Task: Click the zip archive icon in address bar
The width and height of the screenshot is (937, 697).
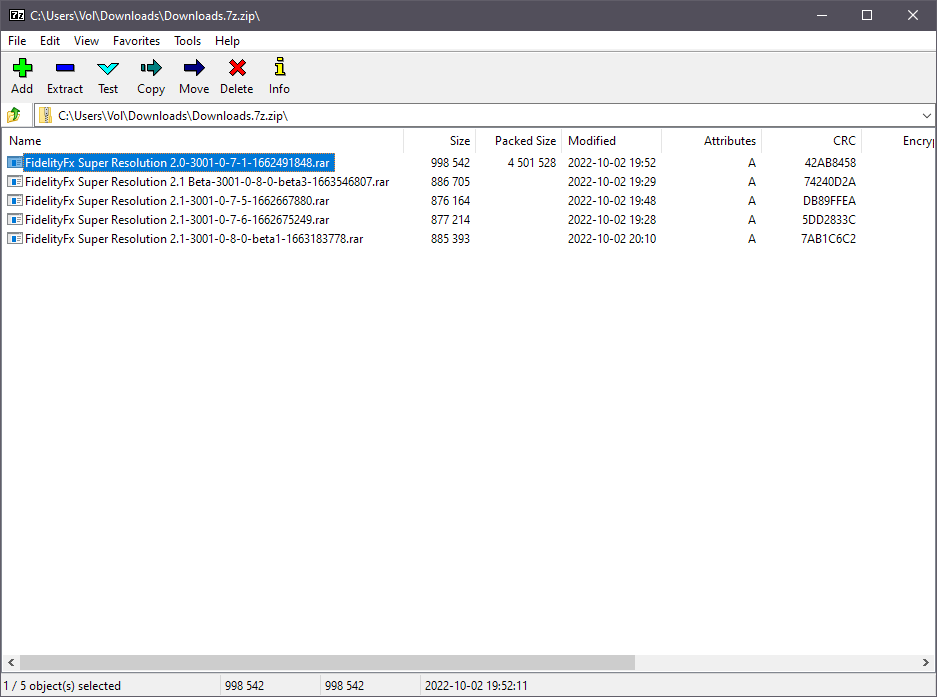Action: [x=45, y=115]
